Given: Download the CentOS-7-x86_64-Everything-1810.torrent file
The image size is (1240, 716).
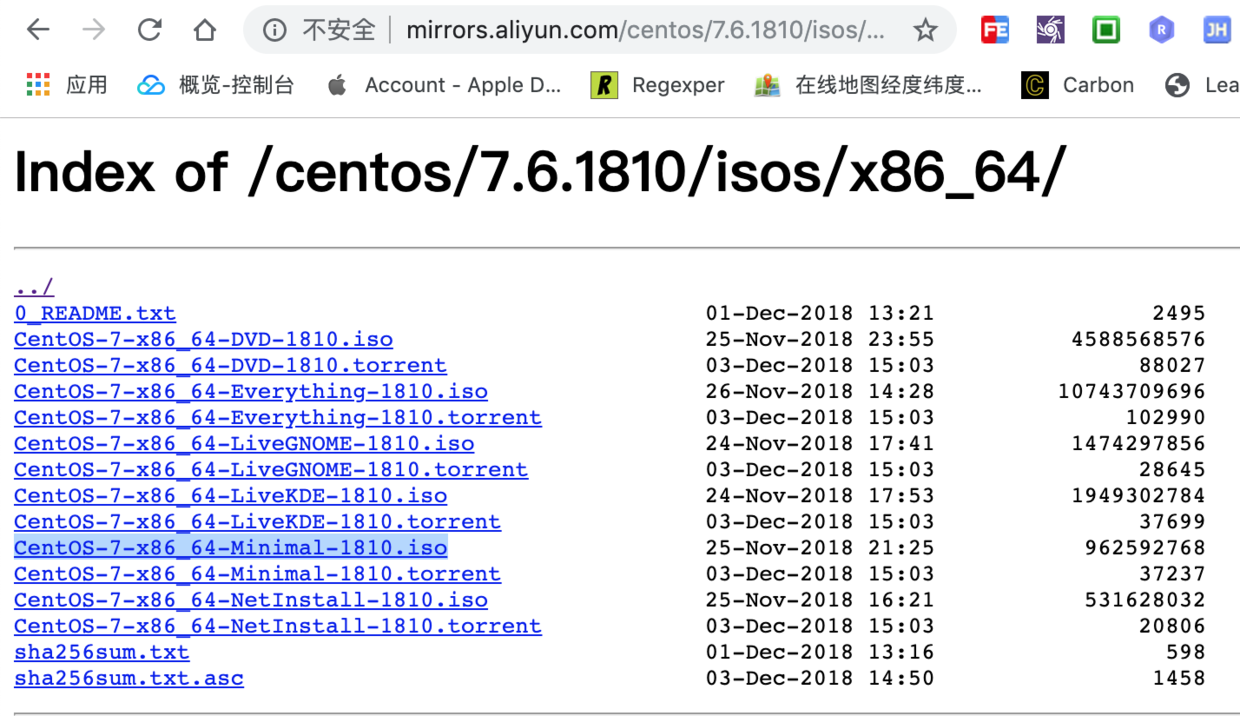Looking at the screenshot, I should (x=277, y=417).
